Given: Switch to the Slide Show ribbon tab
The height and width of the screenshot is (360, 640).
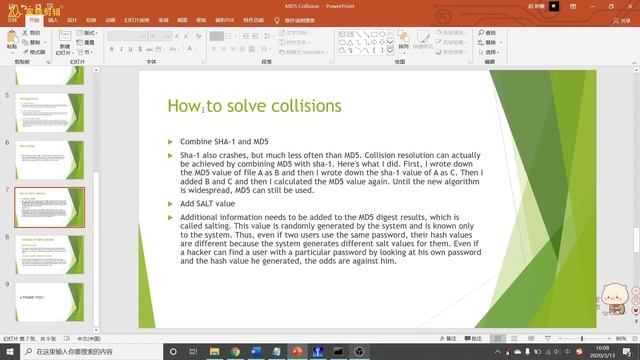Looking at the screenshot, I should (x=137, y=20).
